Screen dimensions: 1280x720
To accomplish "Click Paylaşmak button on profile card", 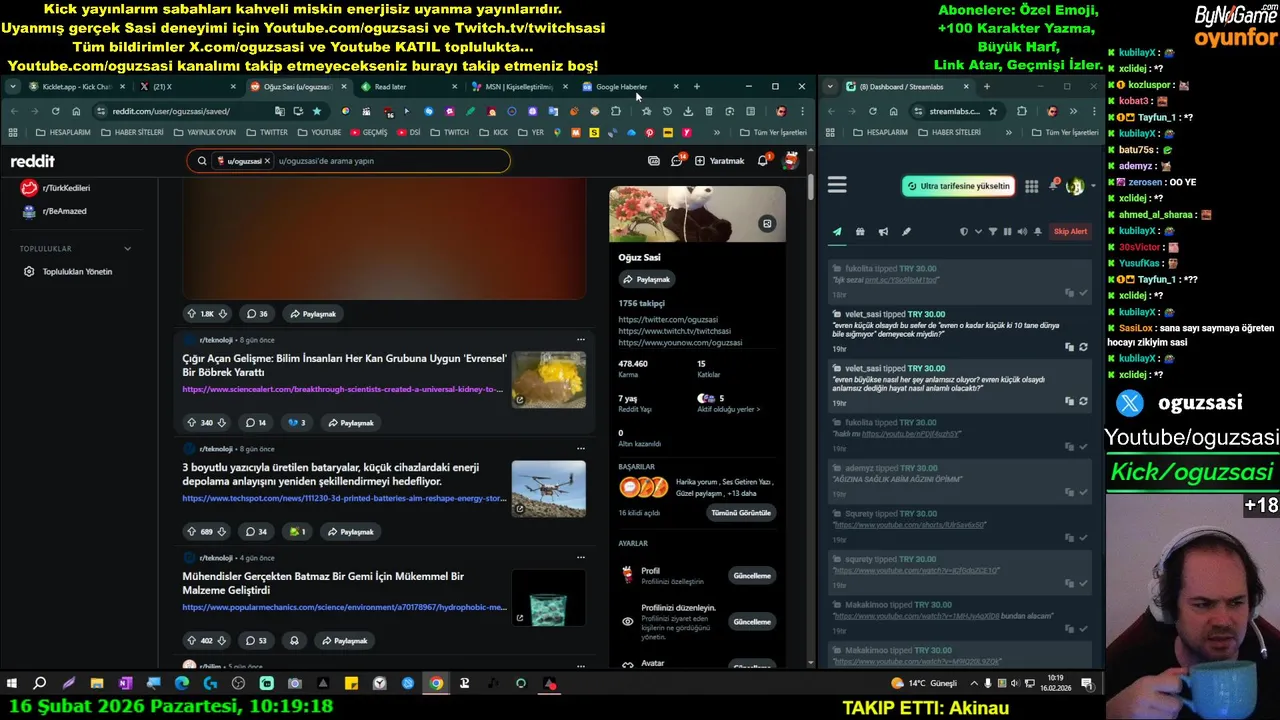I will click(x=647, y=279).
